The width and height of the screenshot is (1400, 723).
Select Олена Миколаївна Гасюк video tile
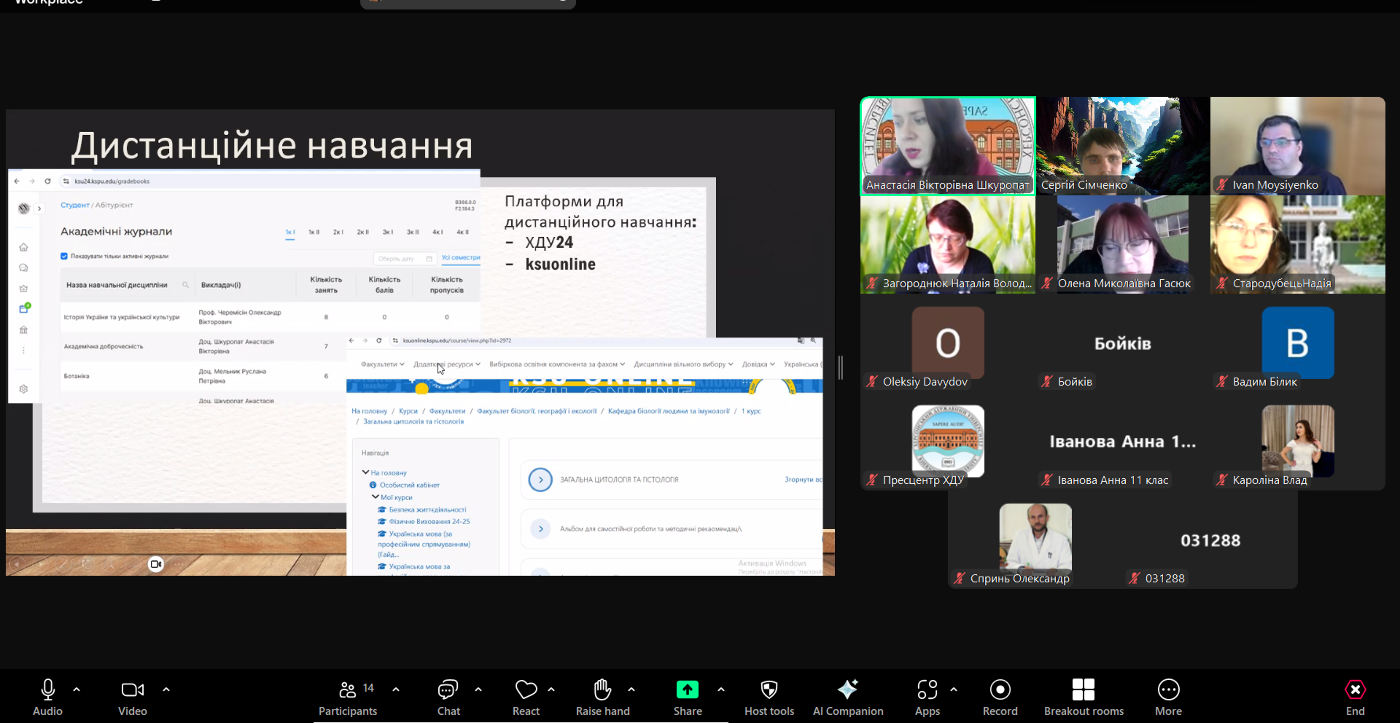click(1123, 244)
